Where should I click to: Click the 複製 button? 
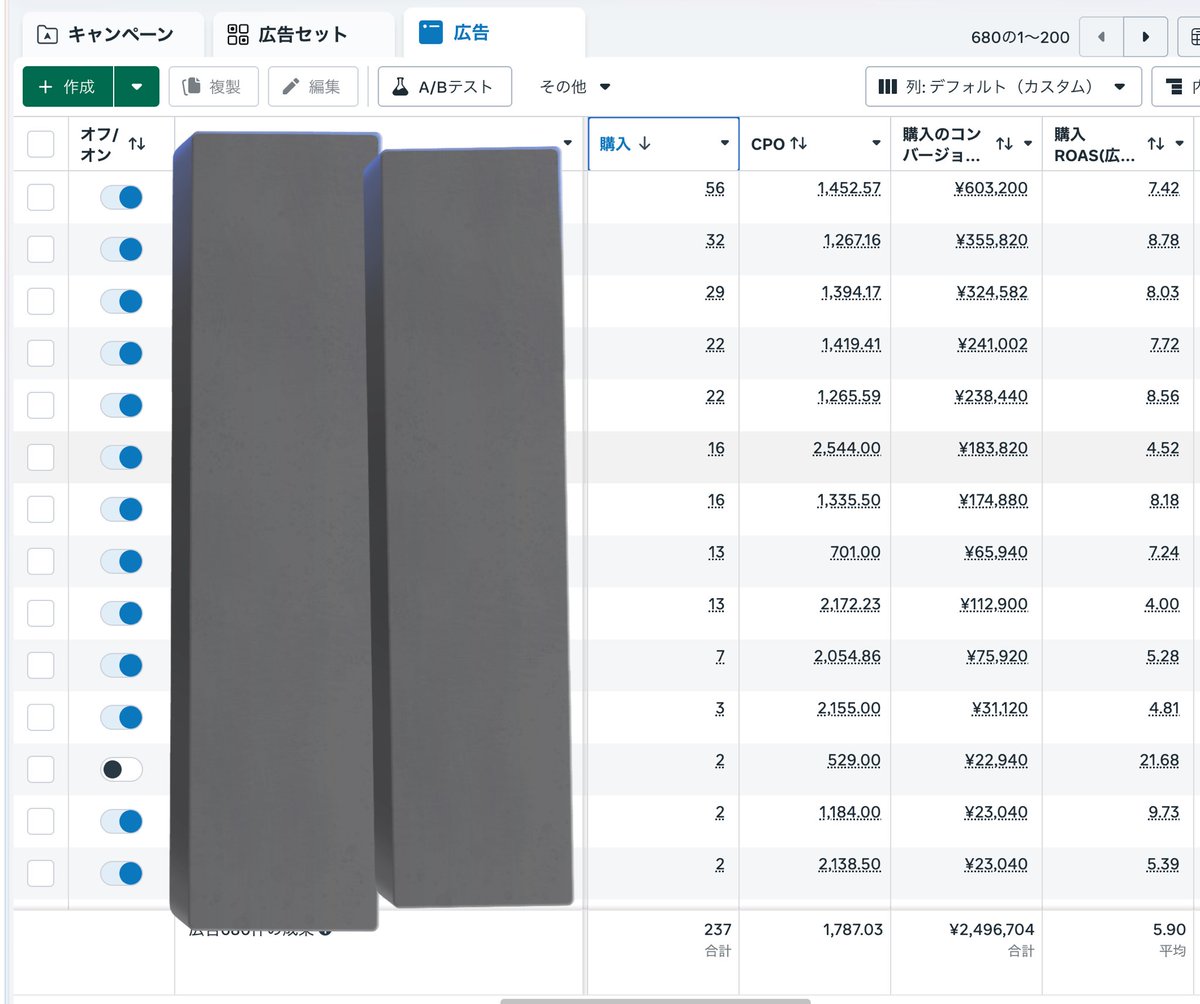tap(213, 86)
